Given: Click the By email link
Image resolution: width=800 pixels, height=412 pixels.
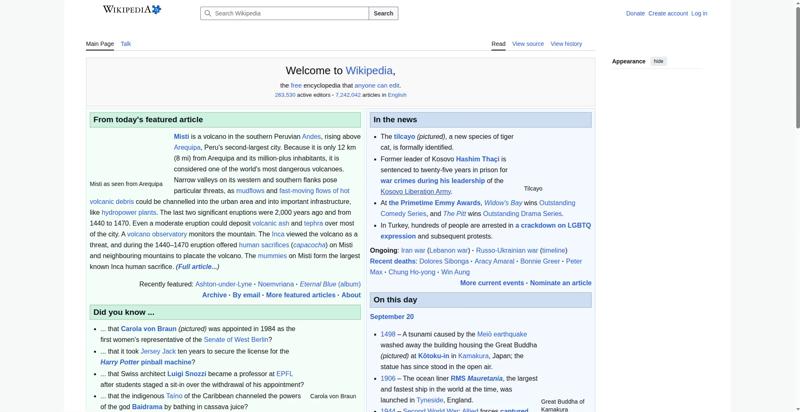Looking at the screenshot, I should click(246, 295).
